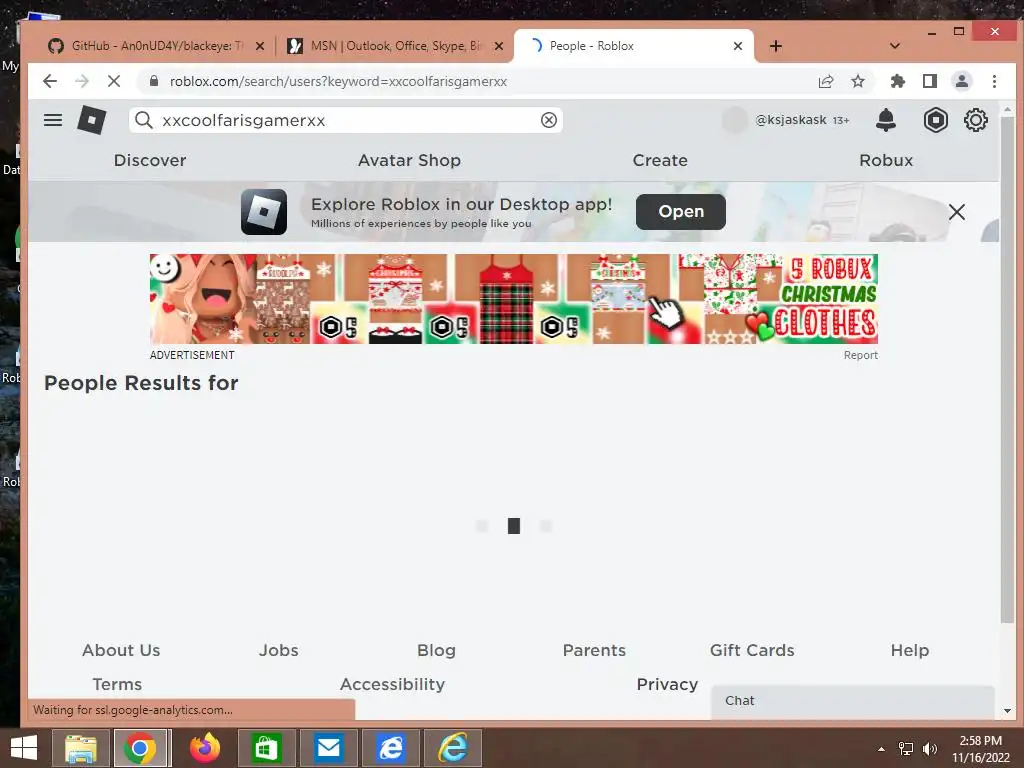The height and width of the screenshot is (768, 1024).
Task: Open the Chrome profile avatar menu
Action: (961, 81)
